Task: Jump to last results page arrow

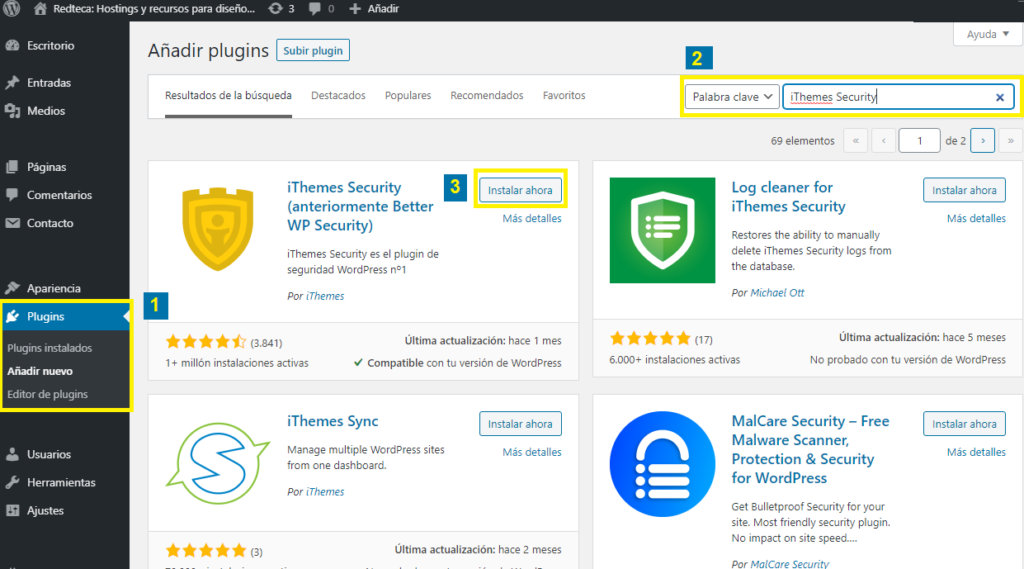Action: coord(1010,140)
